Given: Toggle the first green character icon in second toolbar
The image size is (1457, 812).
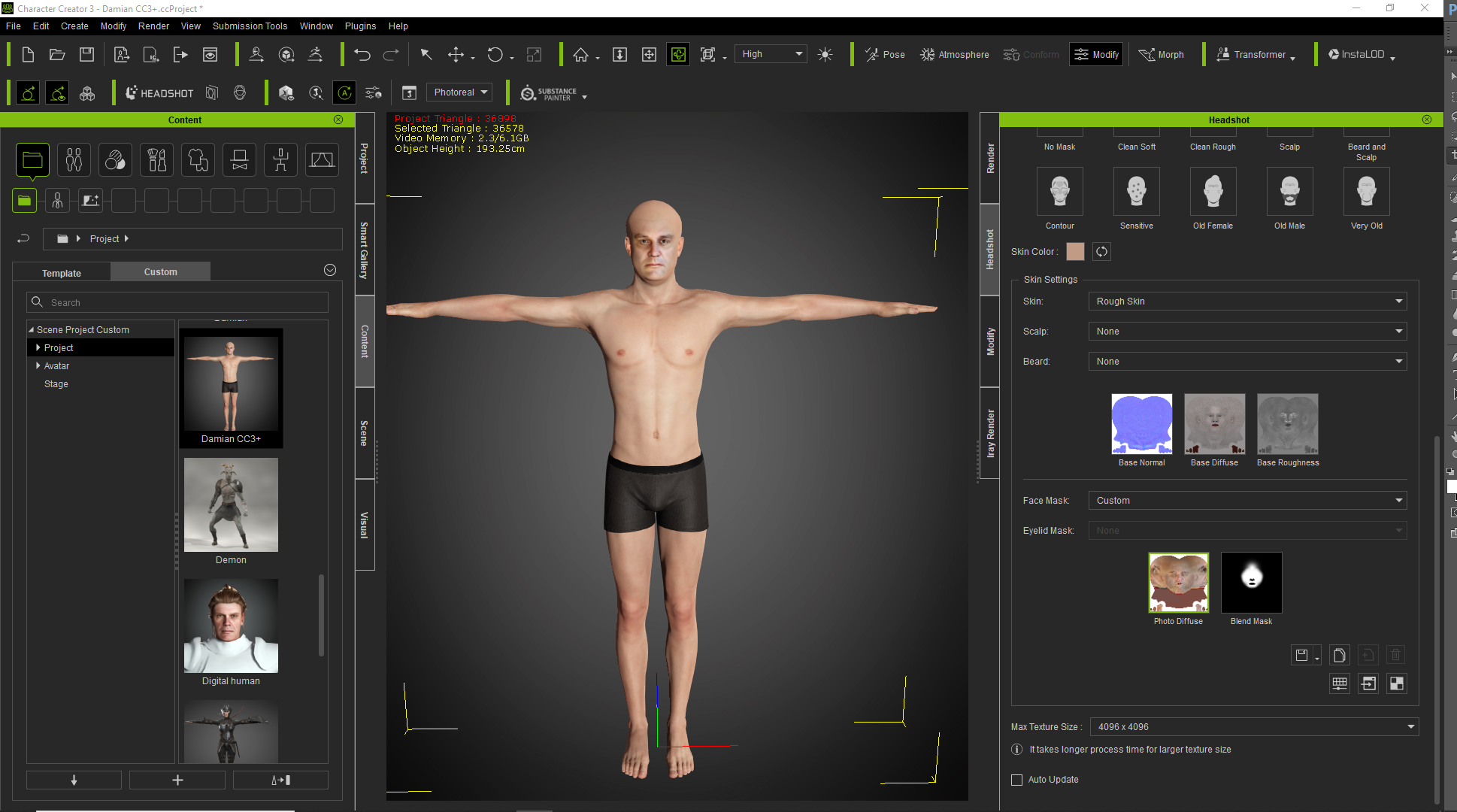Looking at the screenshot, I should pos(28,93).
